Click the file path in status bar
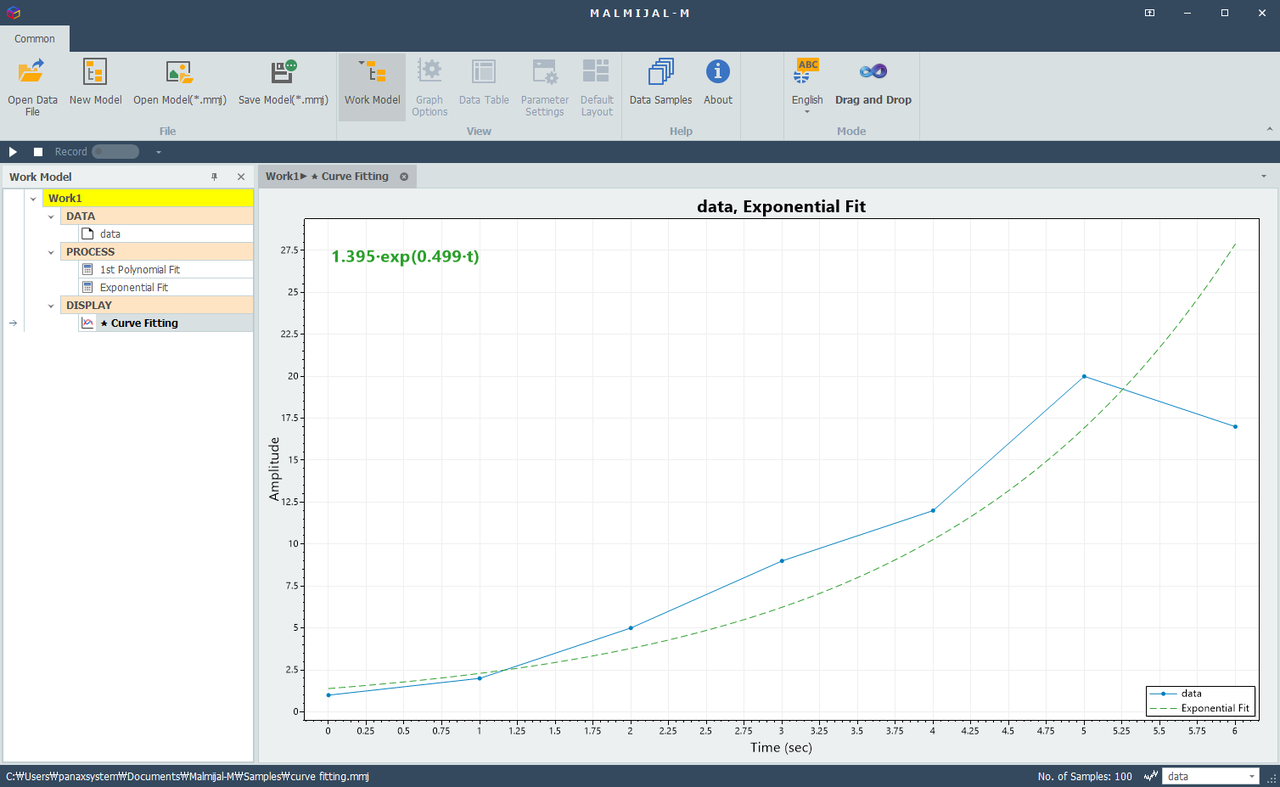The height and width of the screenshot is (787, 1280). coord(187,776)
